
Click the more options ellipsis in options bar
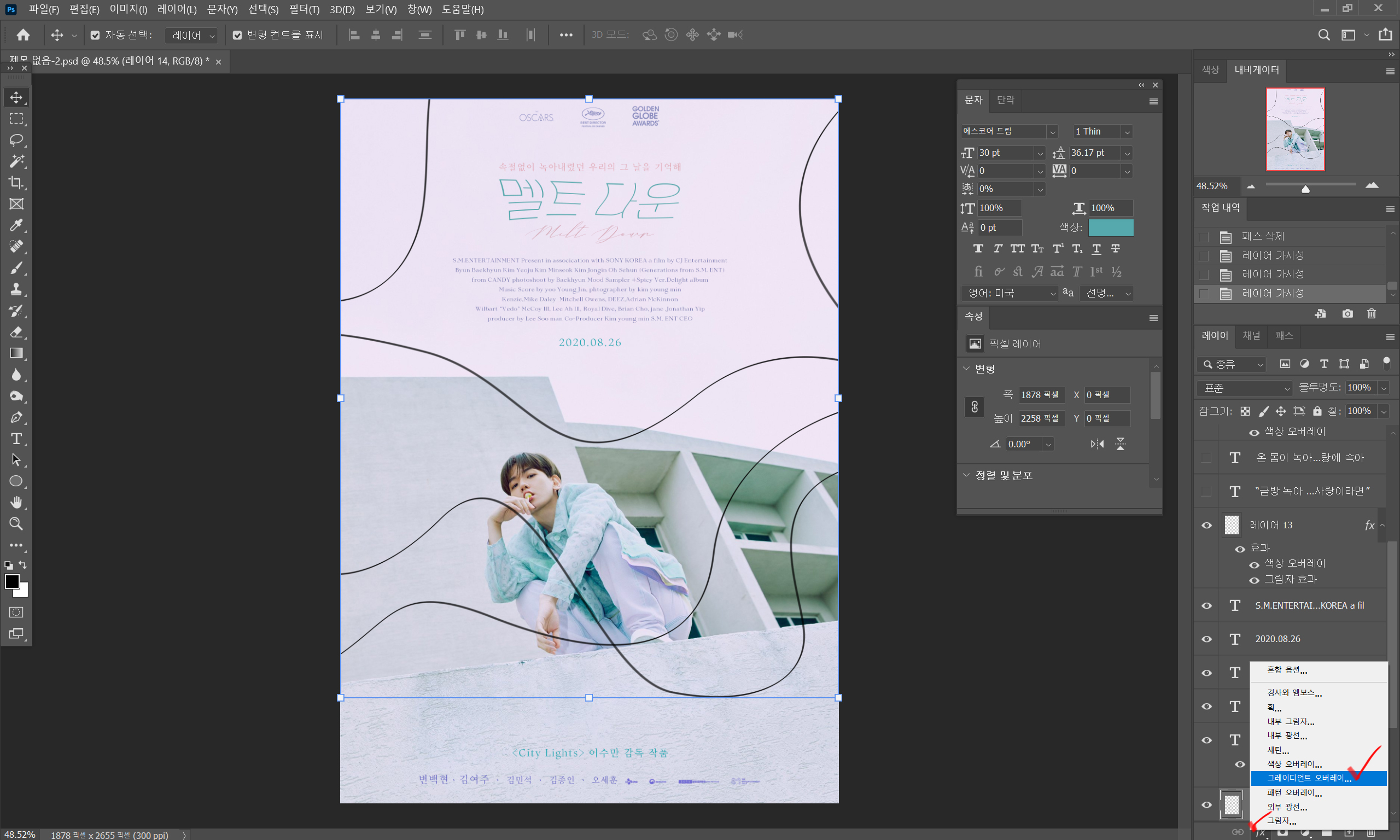pyautogui.click(x=566, y=35)
